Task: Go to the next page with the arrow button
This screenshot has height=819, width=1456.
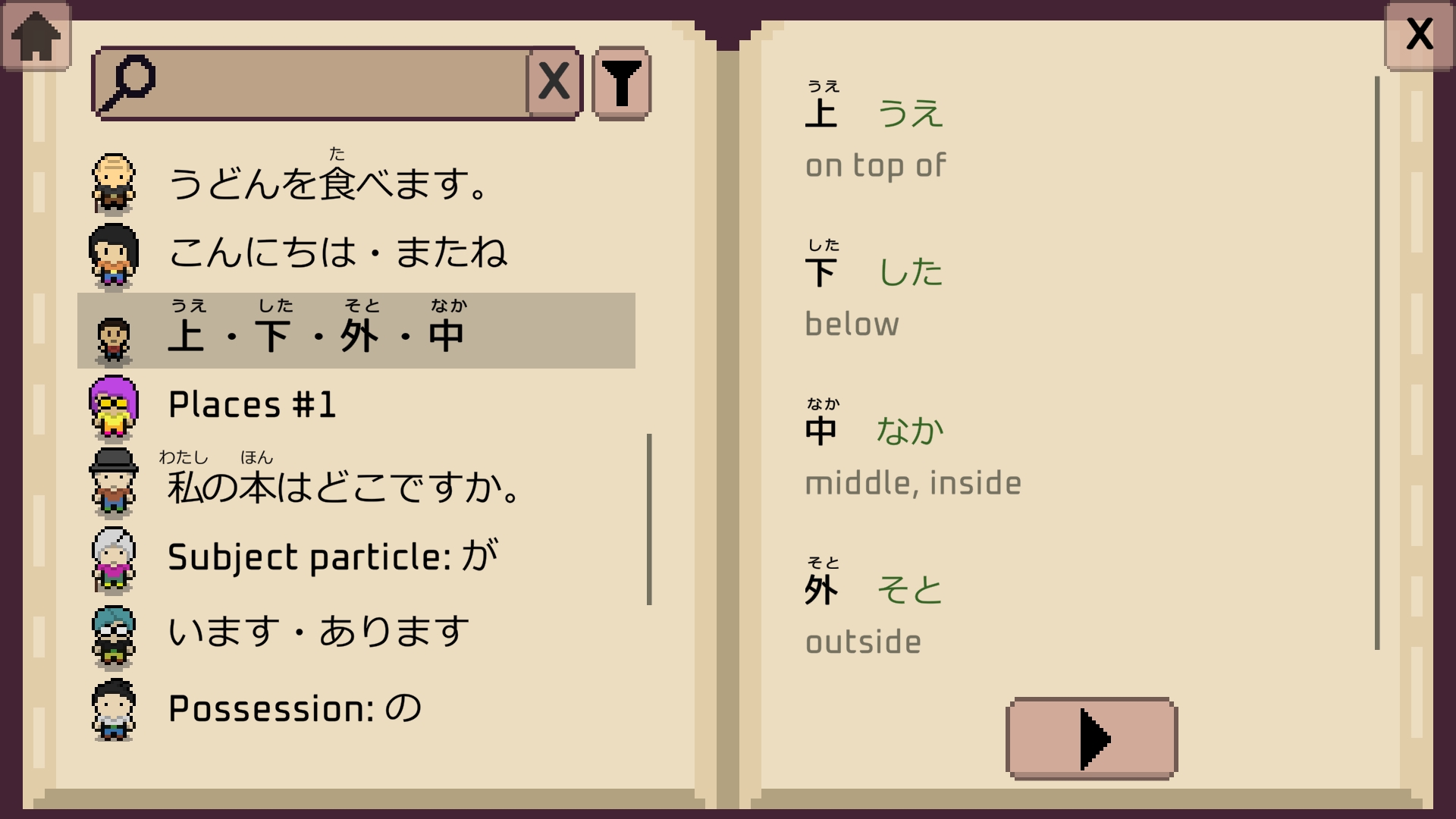Action: click(1092, 739)
